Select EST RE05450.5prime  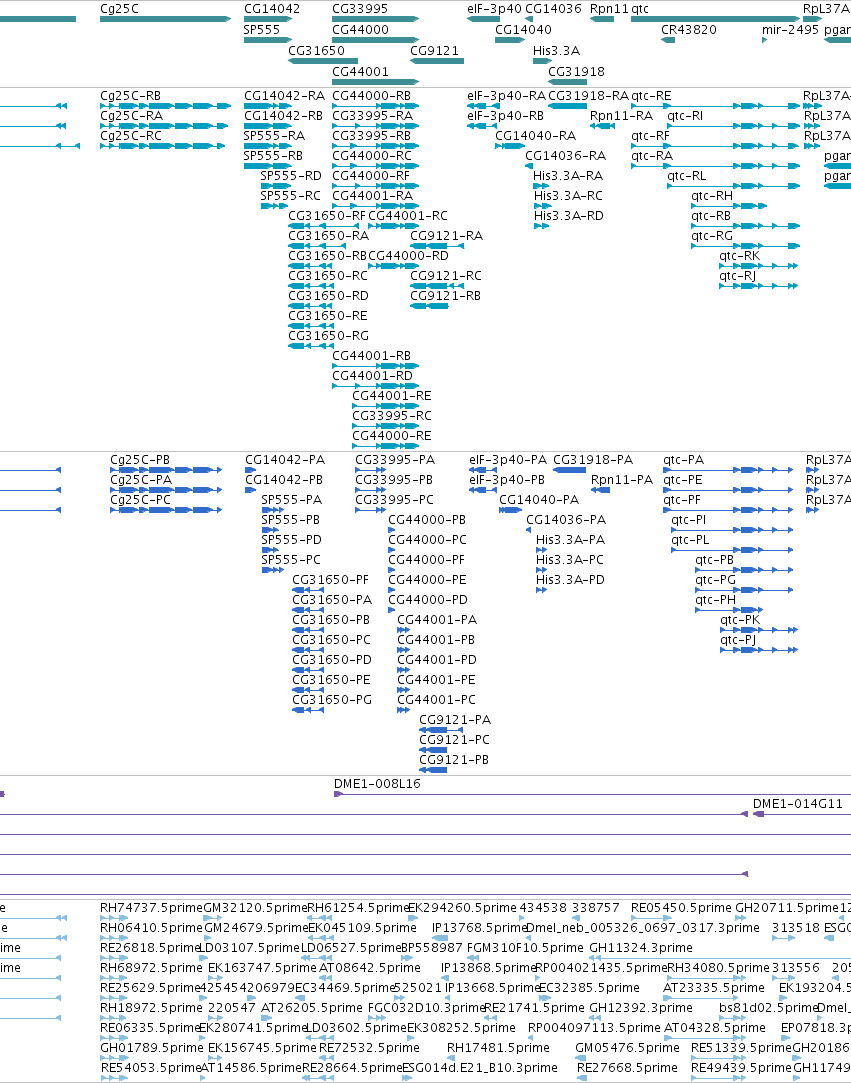(x=681, y=908)
